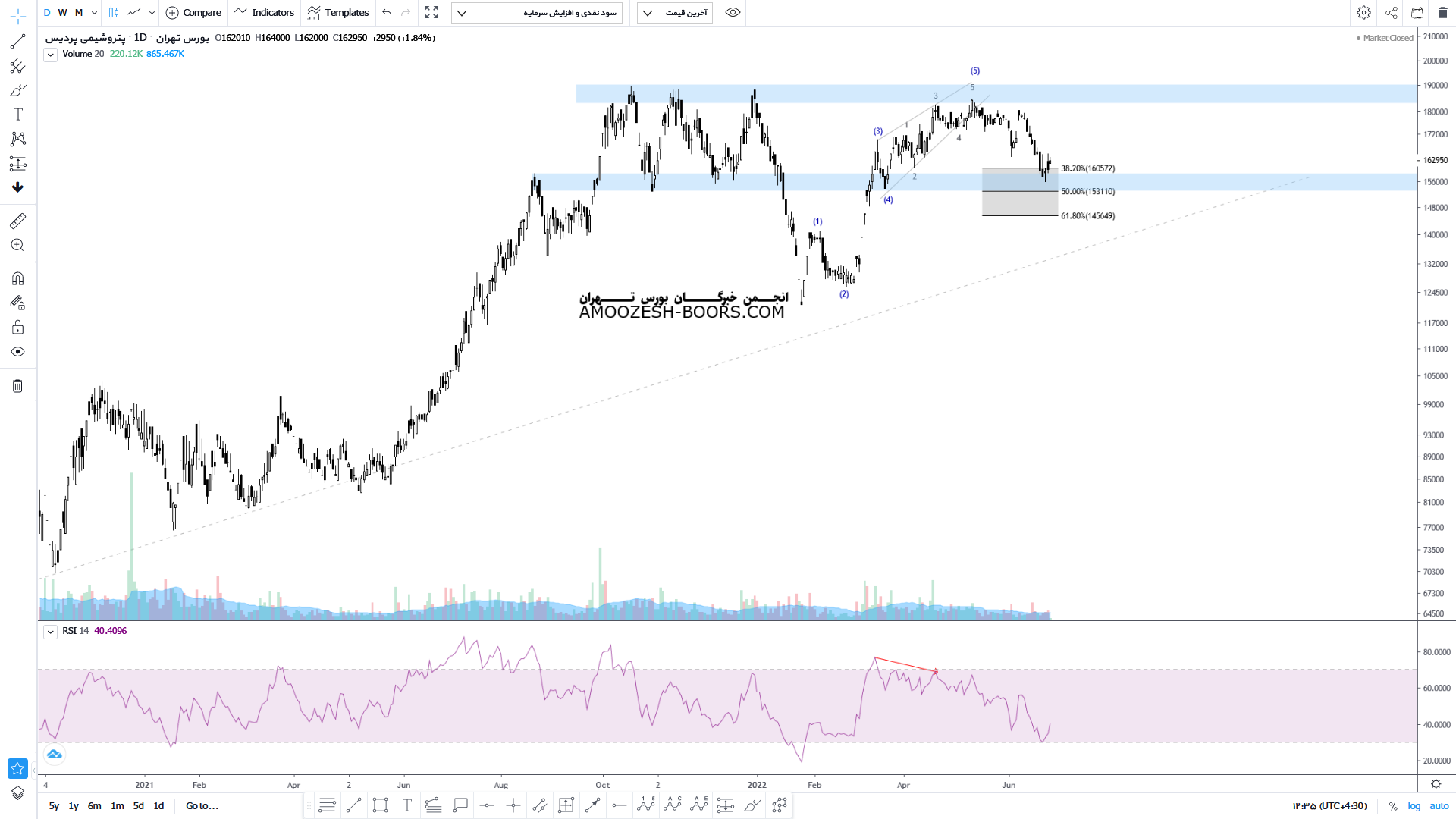The image size is (1456, 819).
Task: Click the Go to… button
Action: coord(202,806)
